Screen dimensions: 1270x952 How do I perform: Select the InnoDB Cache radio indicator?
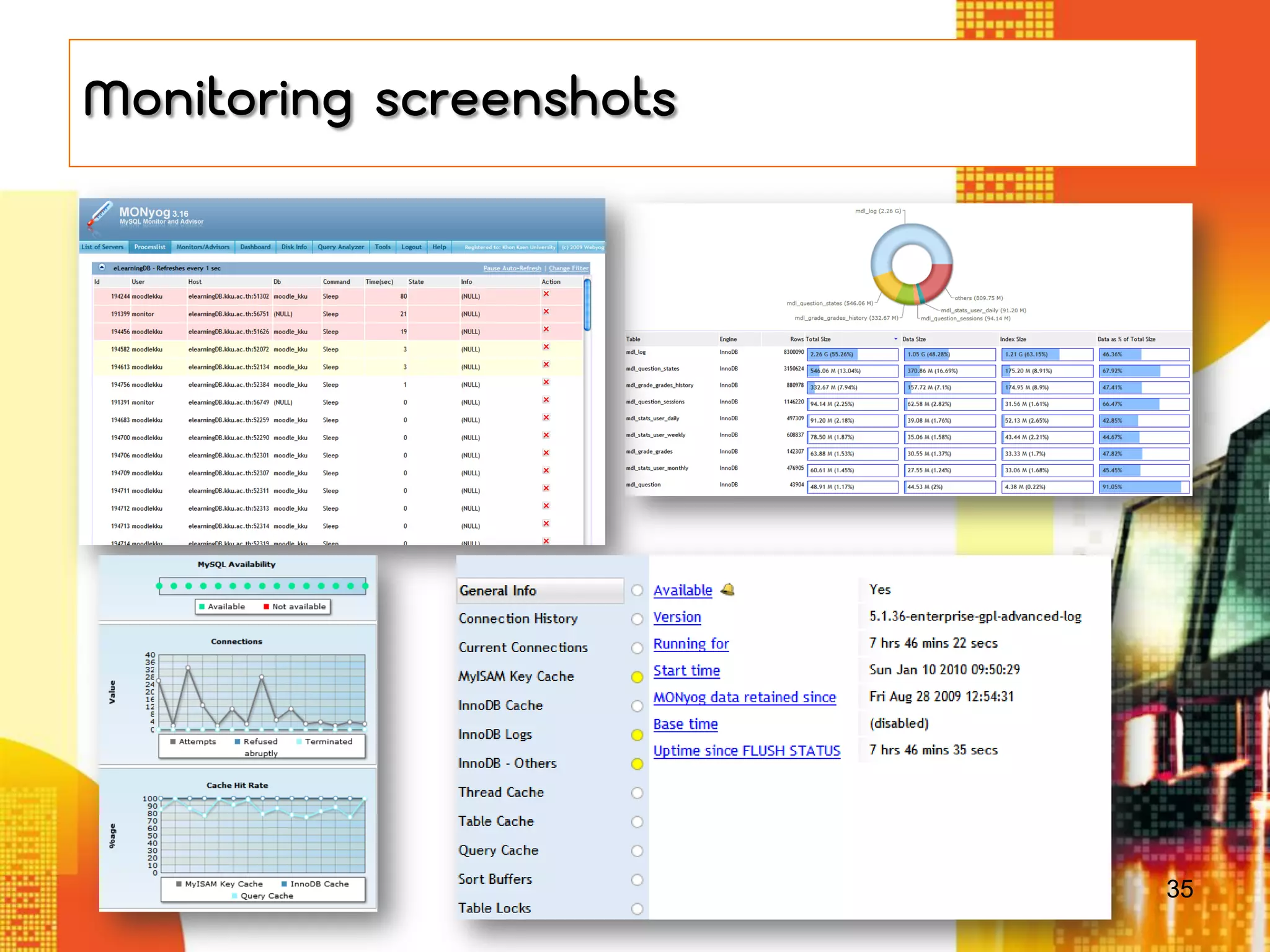tap(637, 706)
